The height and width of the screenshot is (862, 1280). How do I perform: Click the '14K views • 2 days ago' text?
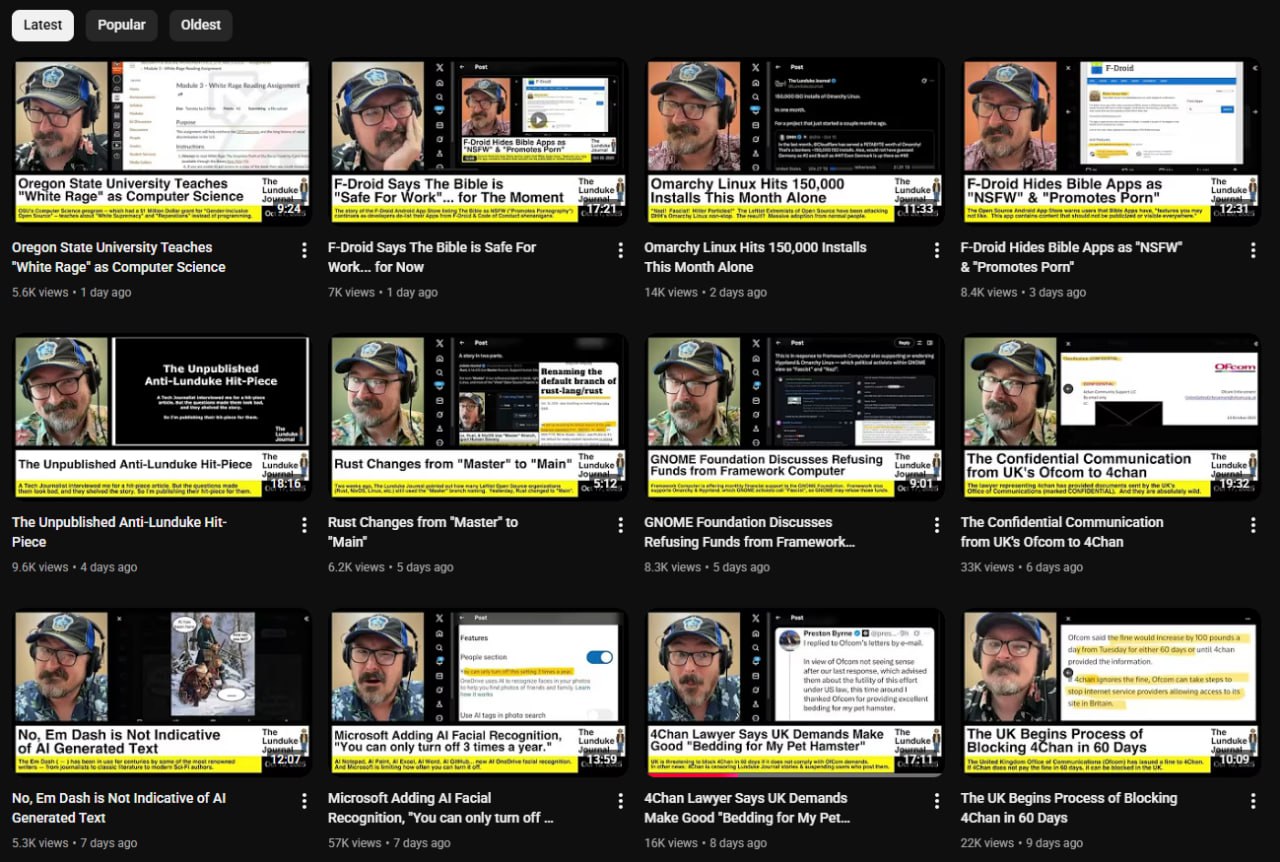tap(705, 292)
